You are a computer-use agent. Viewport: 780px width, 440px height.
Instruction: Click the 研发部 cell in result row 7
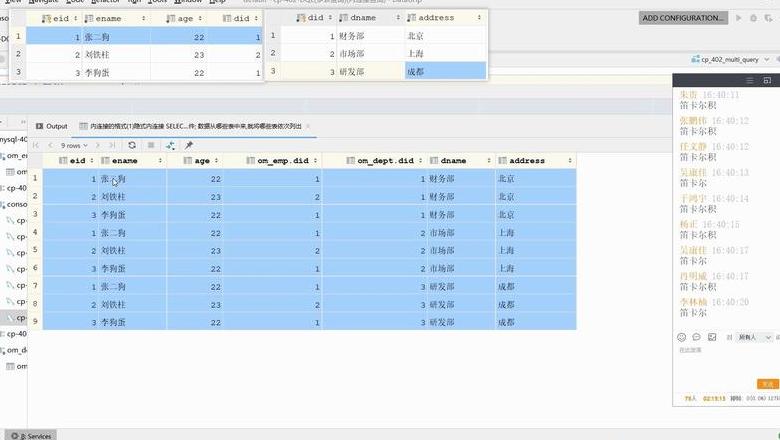[461, 287]
